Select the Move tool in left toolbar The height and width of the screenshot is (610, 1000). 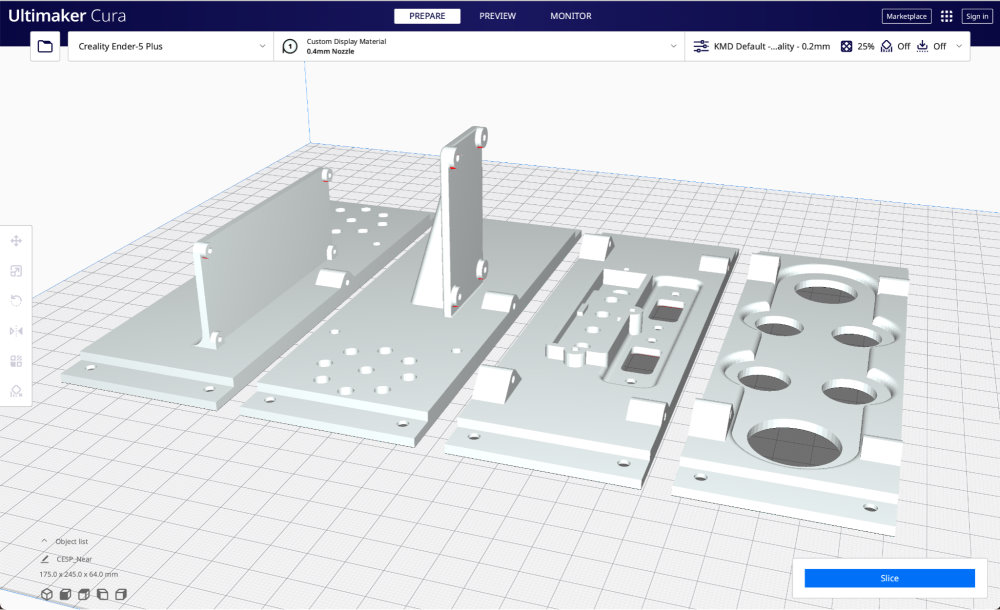tap(16, 241)
